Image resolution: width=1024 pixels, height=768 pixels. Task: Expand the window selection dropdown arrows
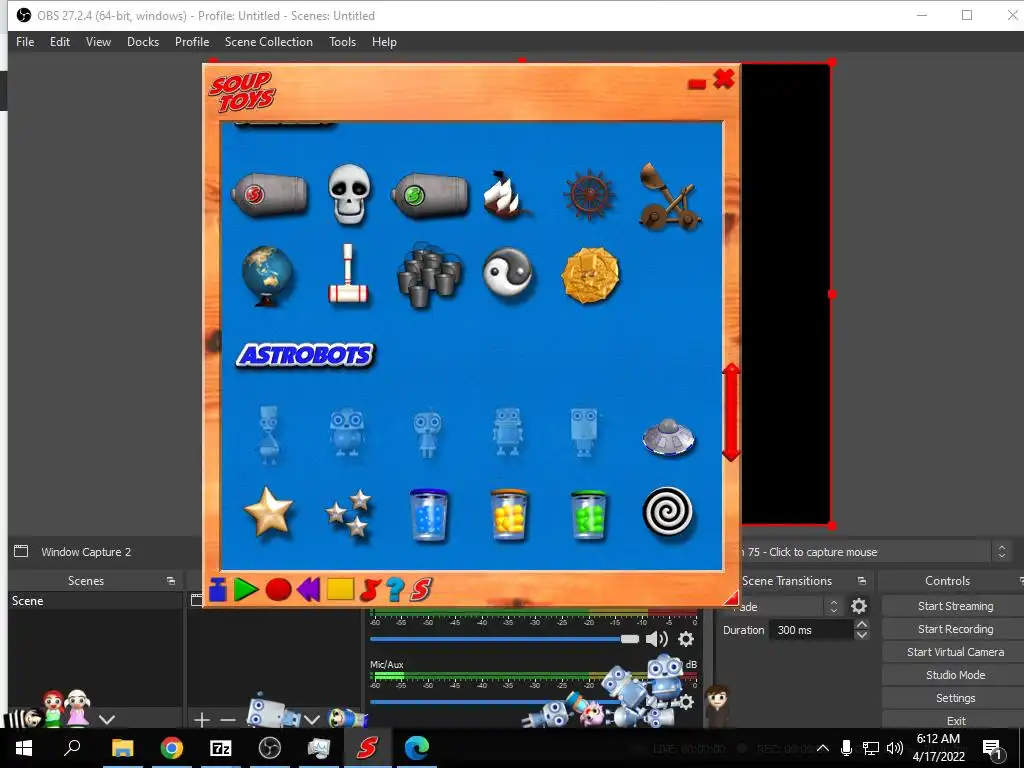pyautogui.click(x=1002, y=552)
